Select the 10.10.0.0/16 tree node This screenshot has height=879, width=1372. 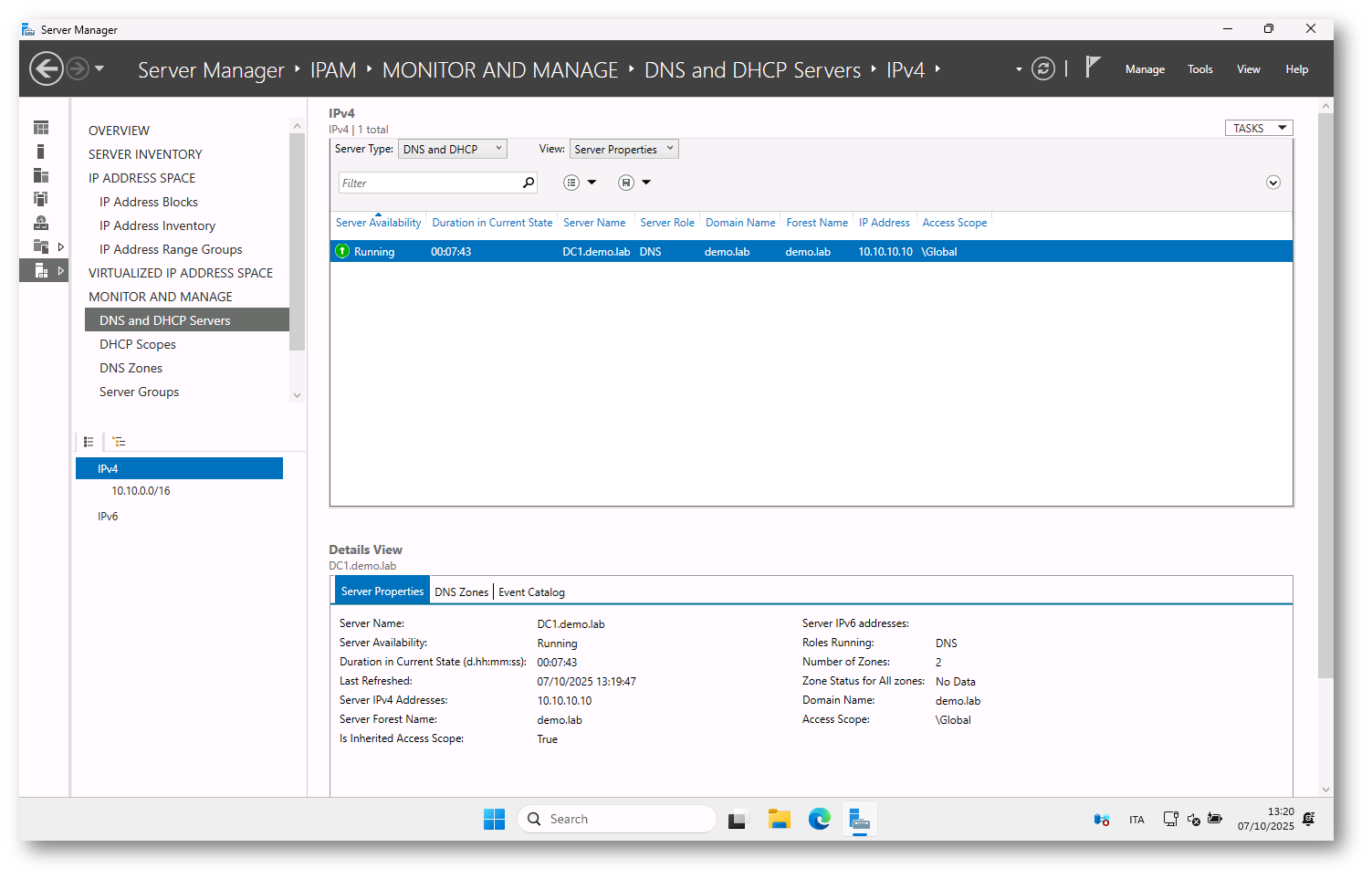coord(141,491)
